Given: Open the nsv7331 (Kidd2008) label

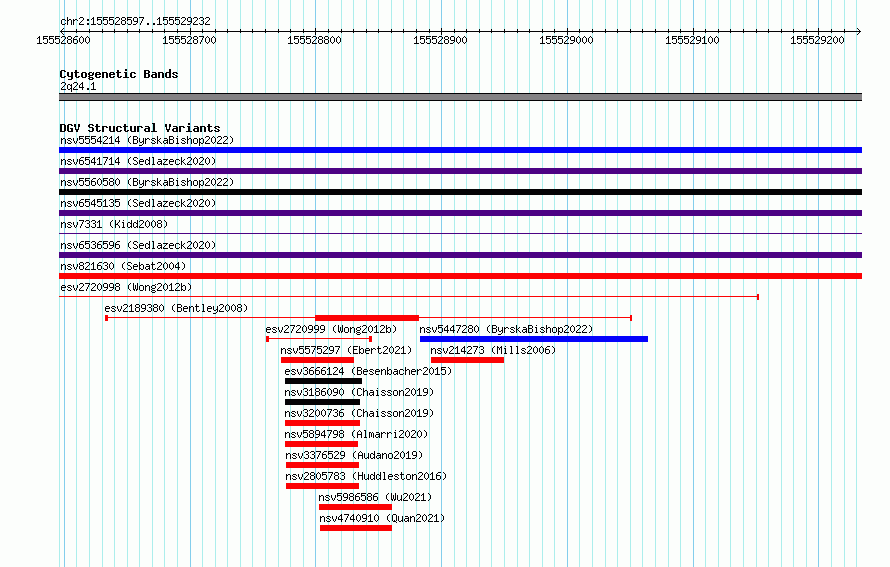Looking at the screenshot, I should tap(114, 224).
